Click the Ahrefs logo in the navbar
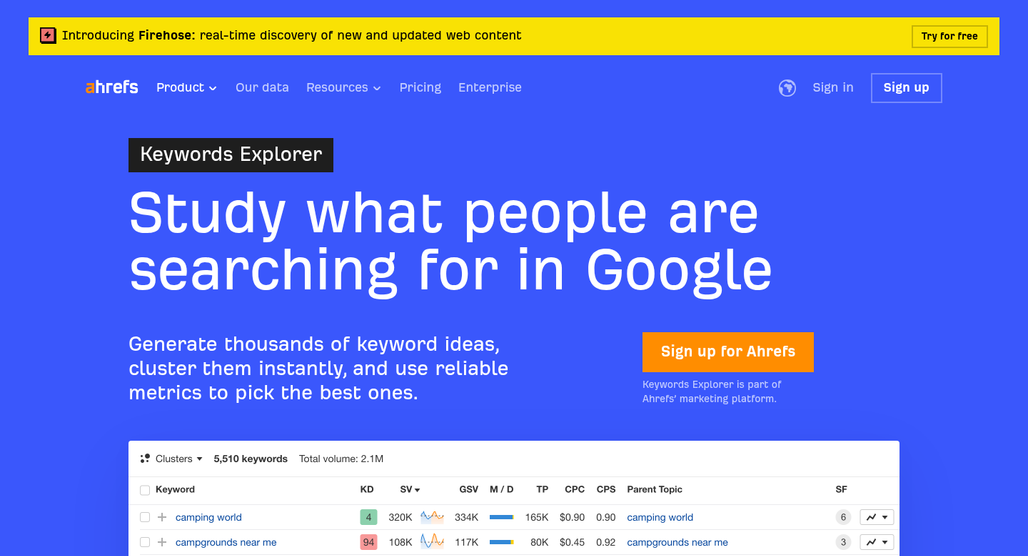Screen dimensions: 1028x556 (111, 88)
